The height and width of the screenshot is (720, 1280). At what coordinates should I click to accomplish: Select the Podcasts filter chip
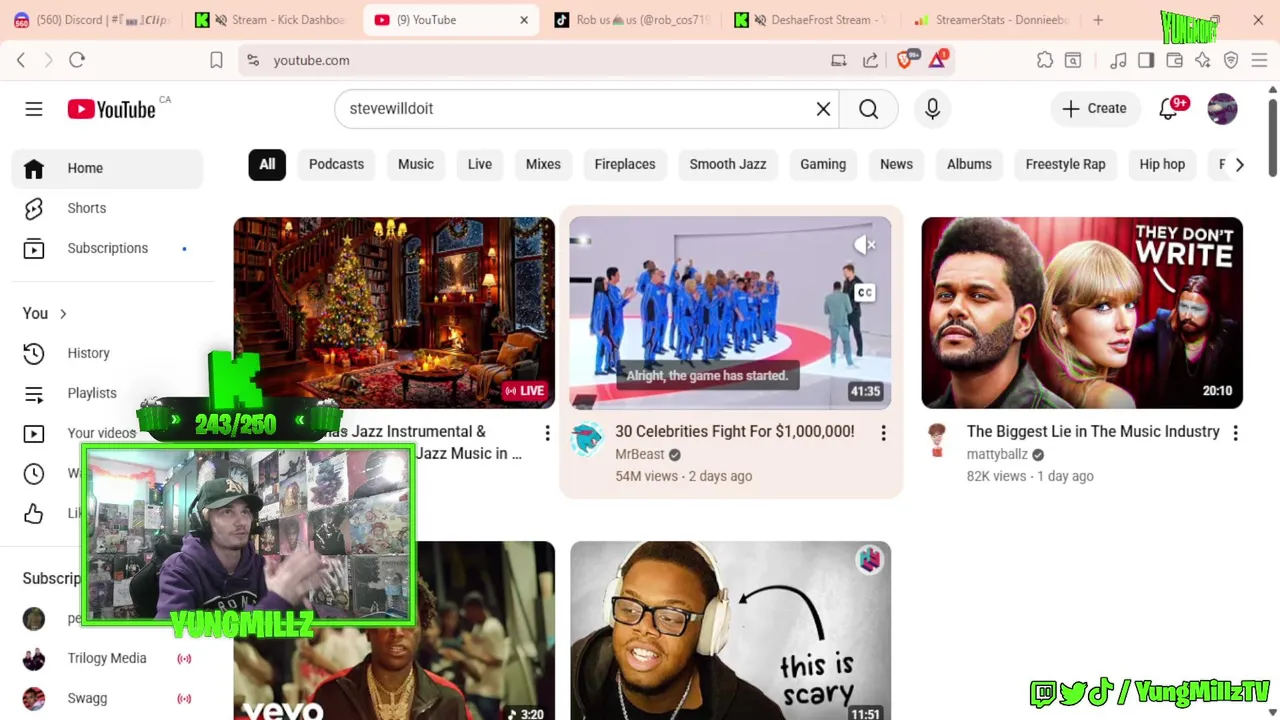336,164
